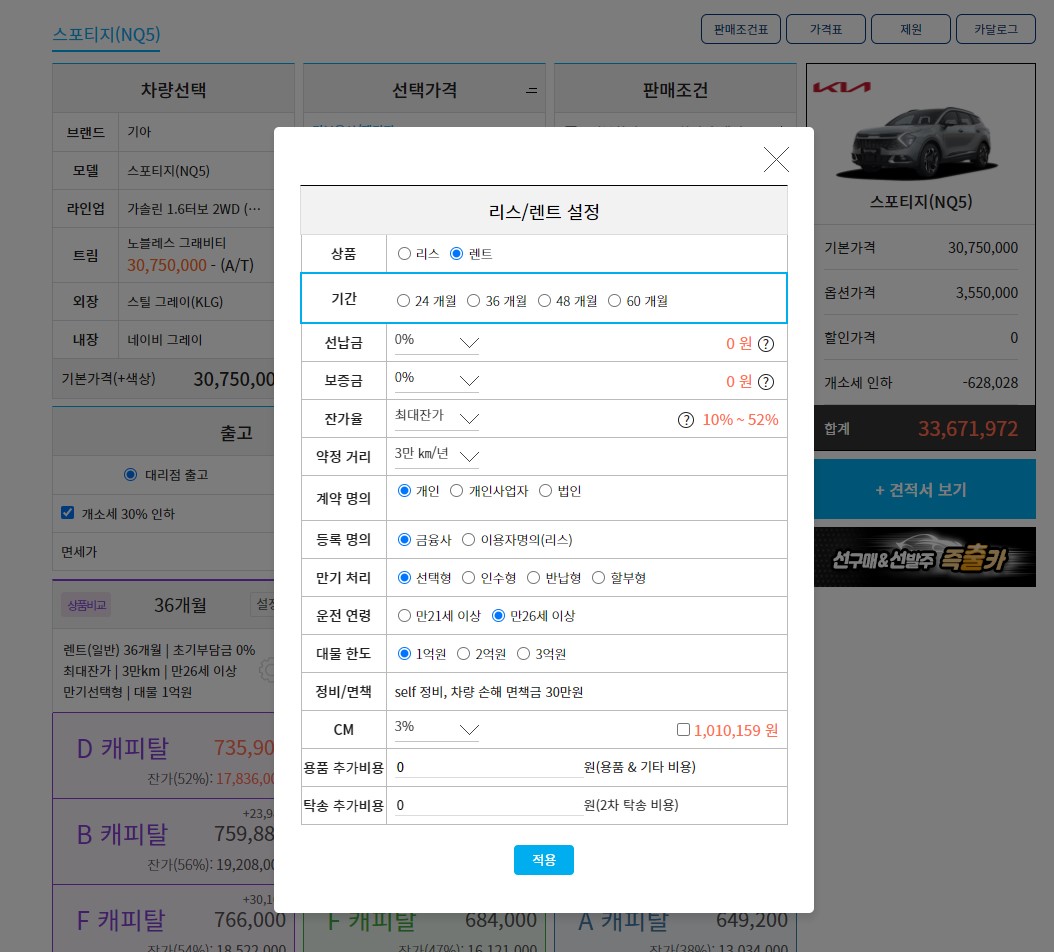Viewport: 1054px width, 952px height.
Task: Open the 잔가율 help question-mark icon
Action: coord(686,420)
